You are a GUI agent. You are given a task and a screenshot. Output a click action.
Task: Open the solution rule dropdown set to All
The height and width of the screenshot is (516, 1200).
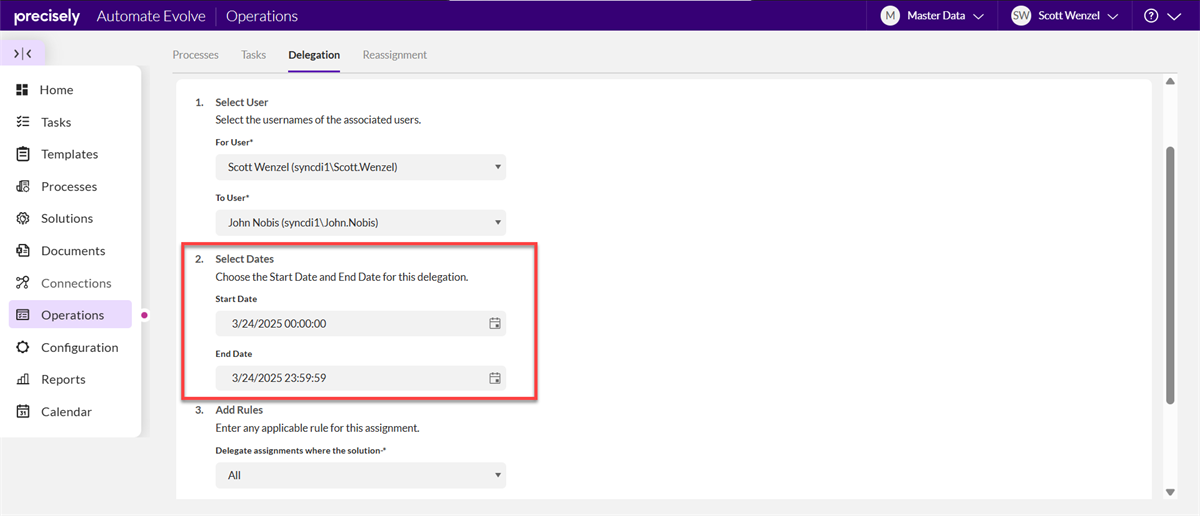(361, 475)
